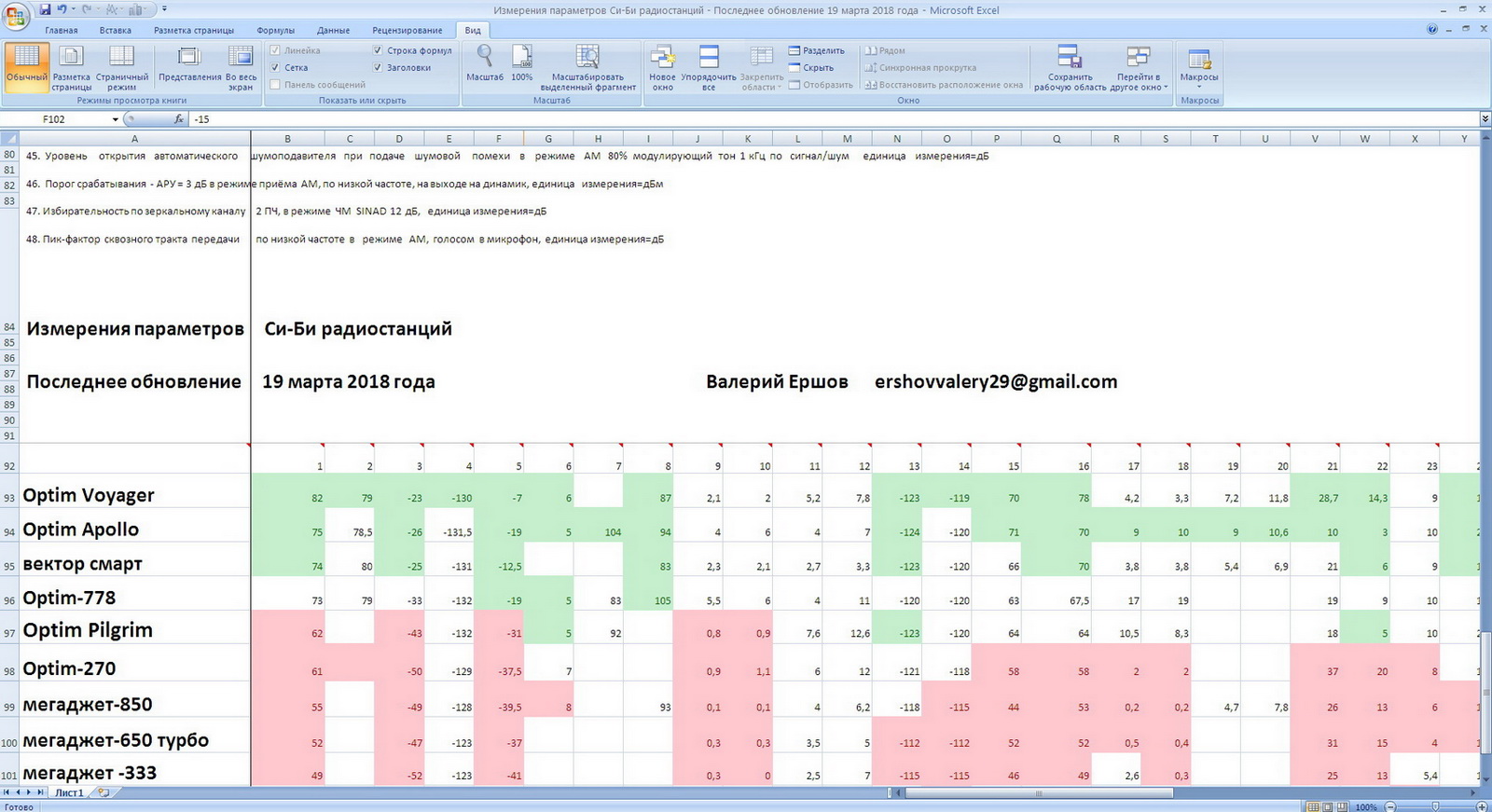Open the Масштаб zoom dialog
Image resolution: width=1492 pixels, height=812 pixels.
[485, 63]
